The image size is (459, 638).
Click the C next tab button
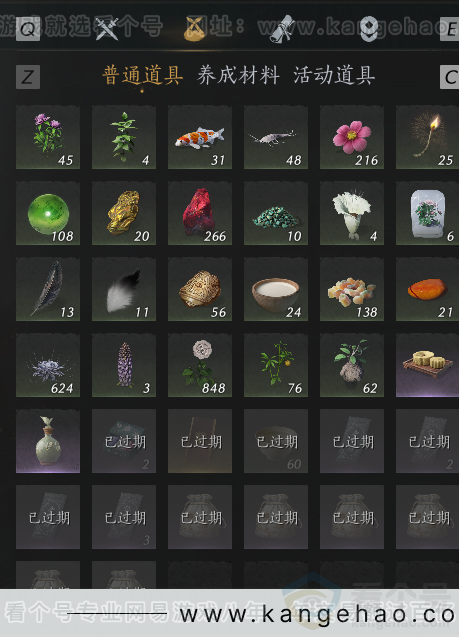click(x=450, y=77)
